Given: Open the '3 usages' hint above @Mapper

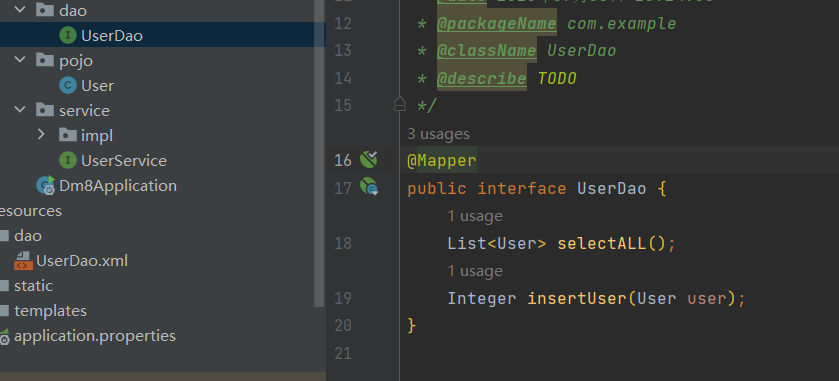Looking at the screenshot, I should [438, 134].
